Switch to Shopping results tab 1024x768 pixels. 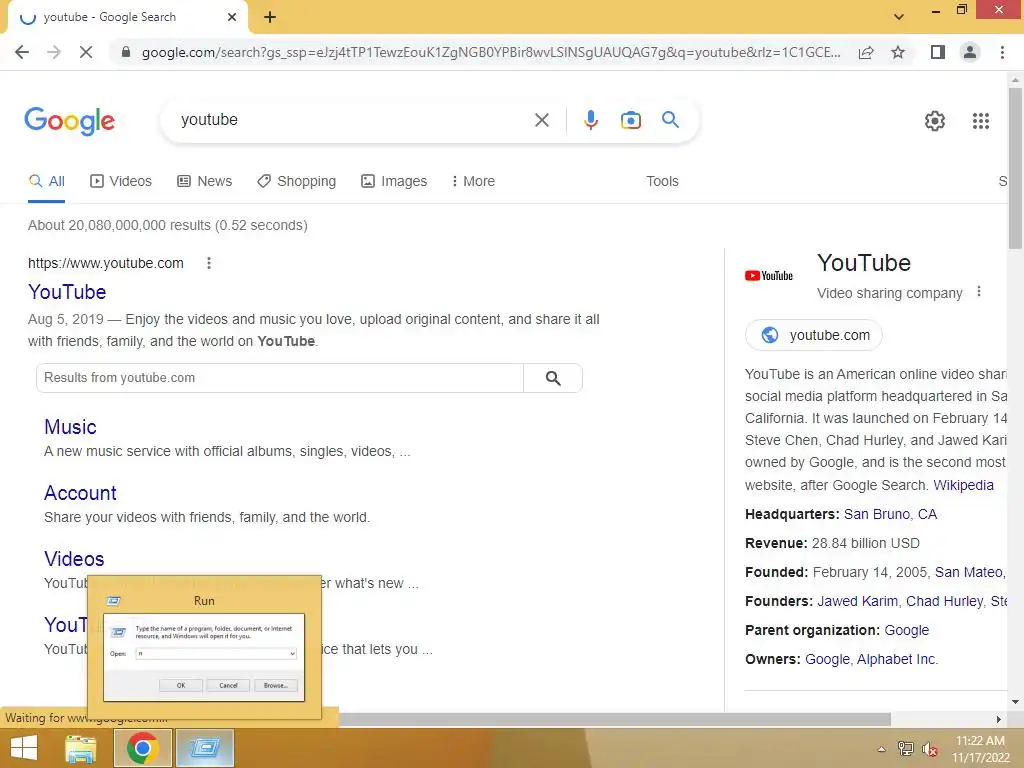[296, 182]
